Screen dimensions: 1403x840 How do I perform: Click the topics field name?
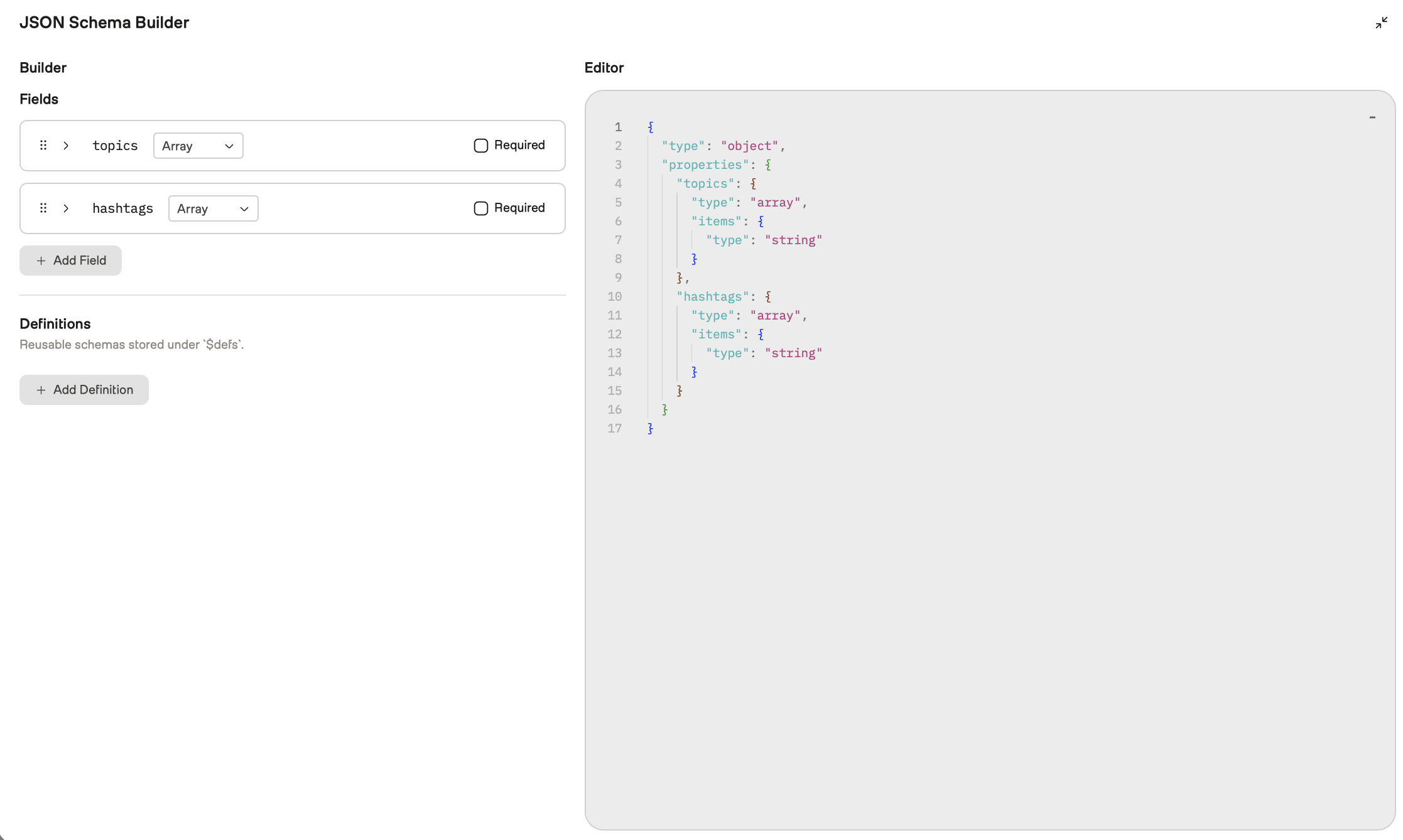pos(115,146)
